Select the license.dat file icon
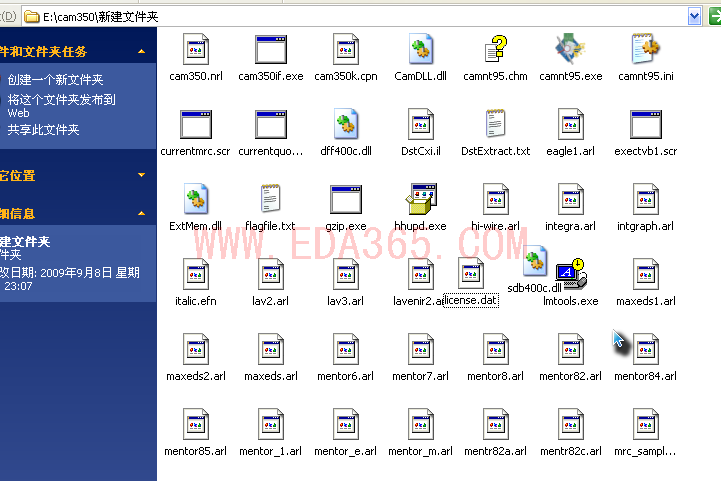 (471, 273)
